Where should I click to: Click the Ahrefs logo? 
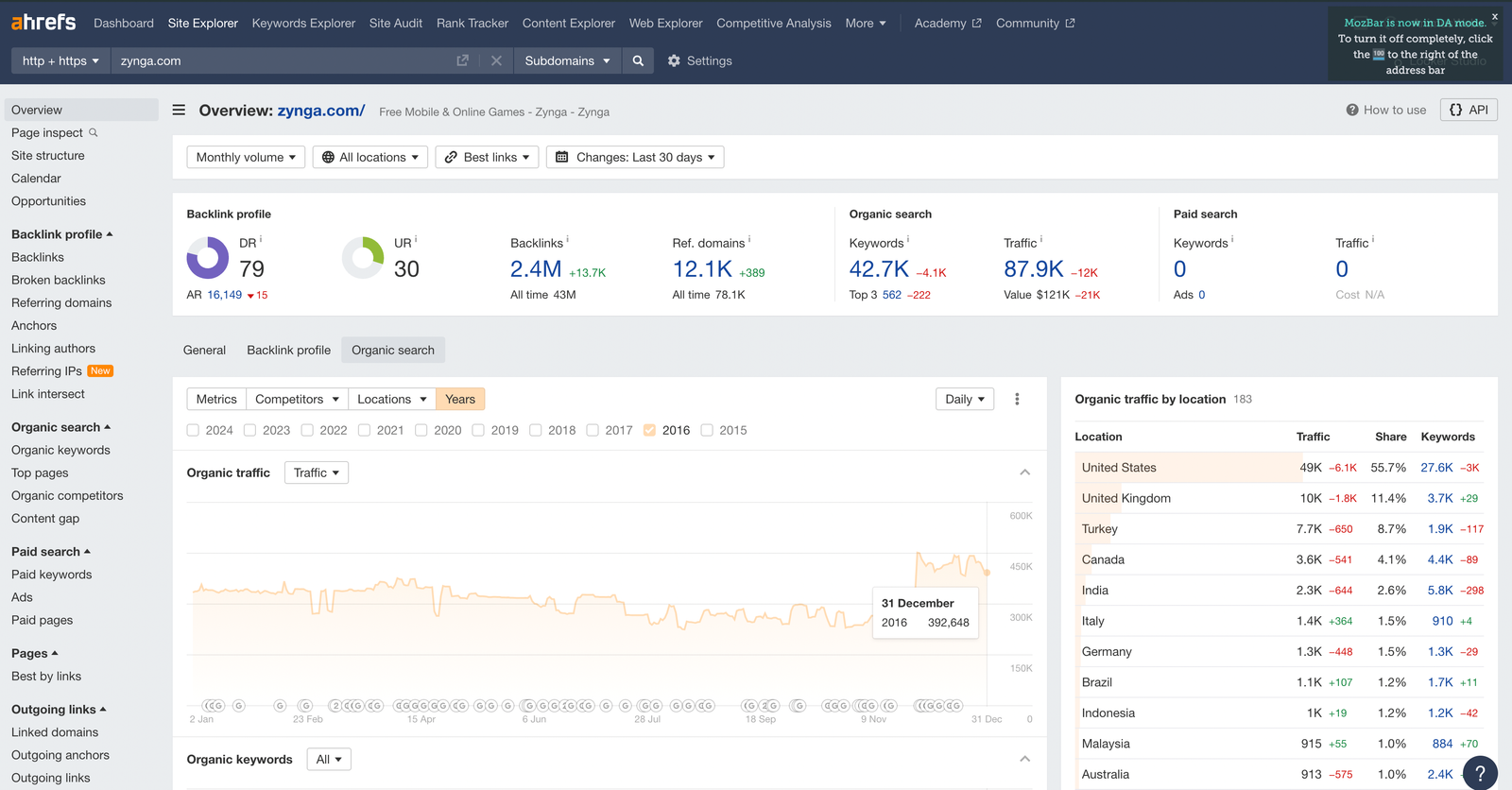(x=43, y=22)
